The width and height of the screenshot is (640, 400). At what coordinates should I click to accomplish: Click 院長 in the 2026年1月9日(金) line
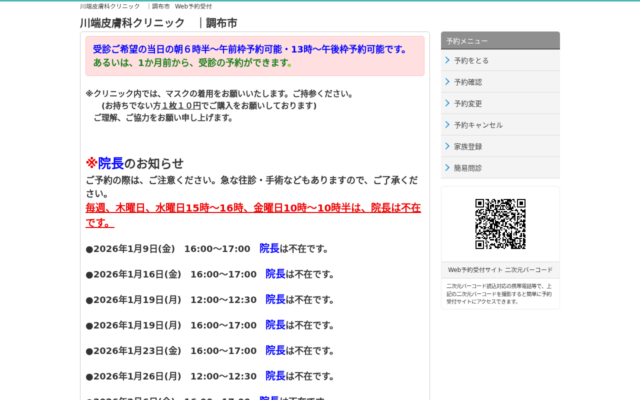click(x=269, y=248)
